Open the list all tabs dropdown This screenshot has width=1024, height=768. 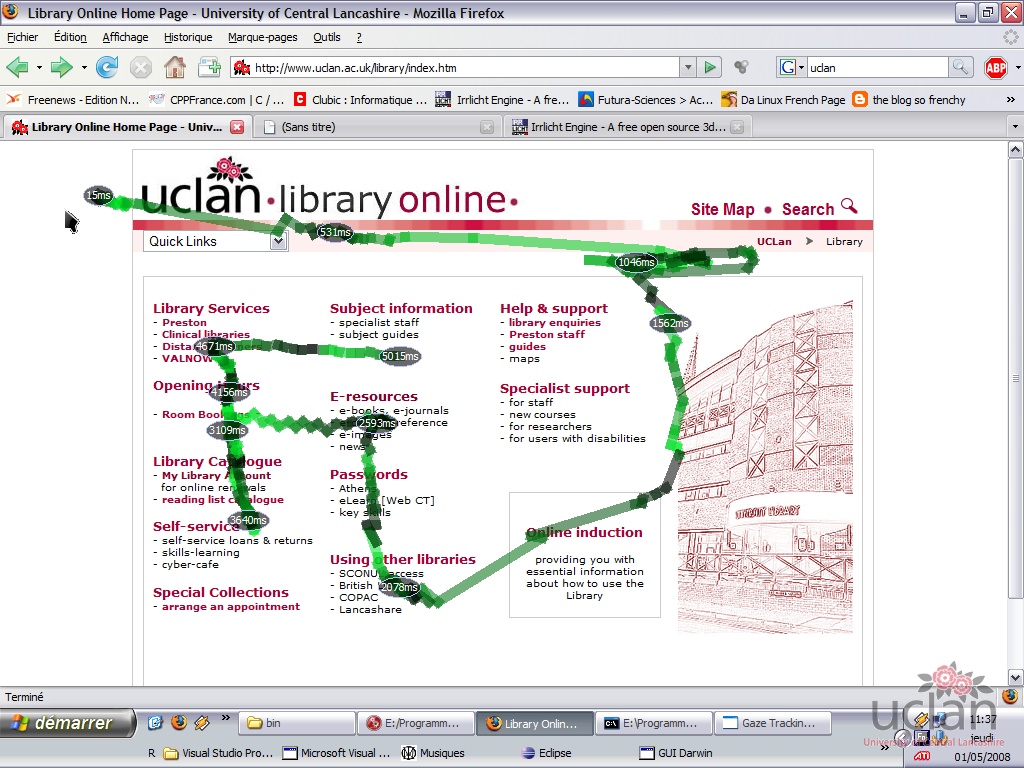[1014, 126]
